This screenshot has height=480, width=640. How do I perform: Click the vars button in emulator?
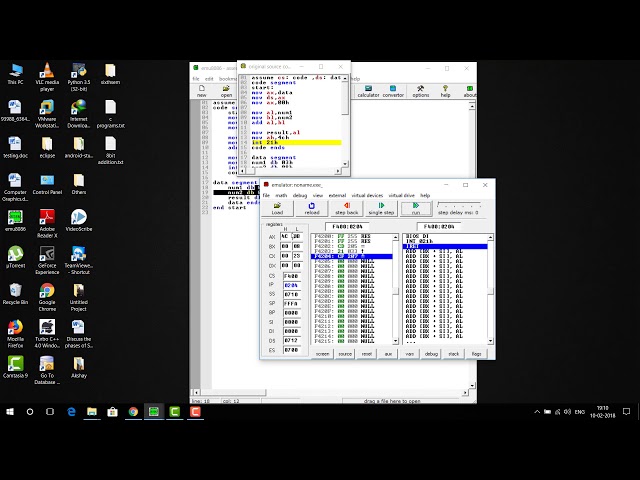pyautogui.click(x=409, y=354)
